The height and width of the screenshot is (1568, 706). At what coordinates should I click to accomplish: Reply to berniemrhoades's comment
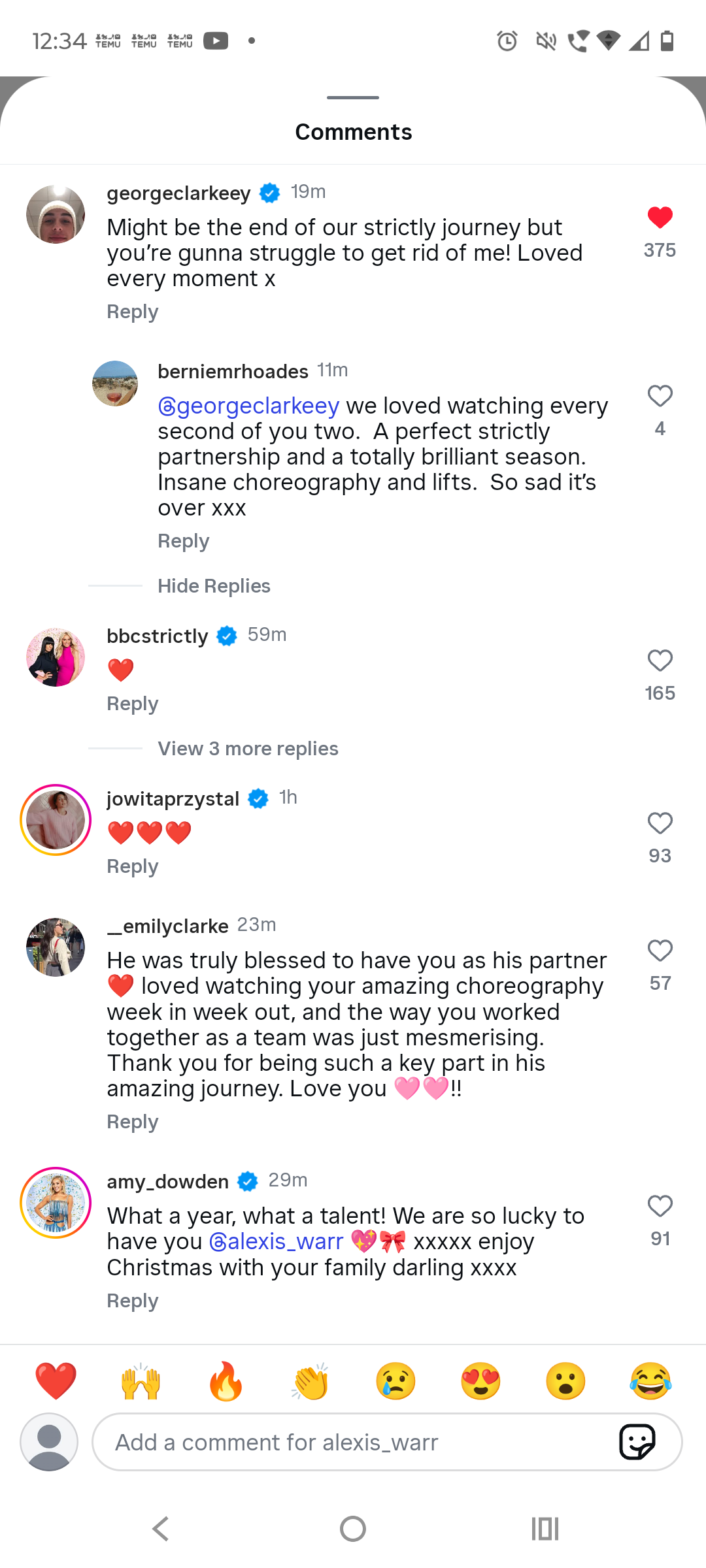pyautogui.click(x=183, y=541)
